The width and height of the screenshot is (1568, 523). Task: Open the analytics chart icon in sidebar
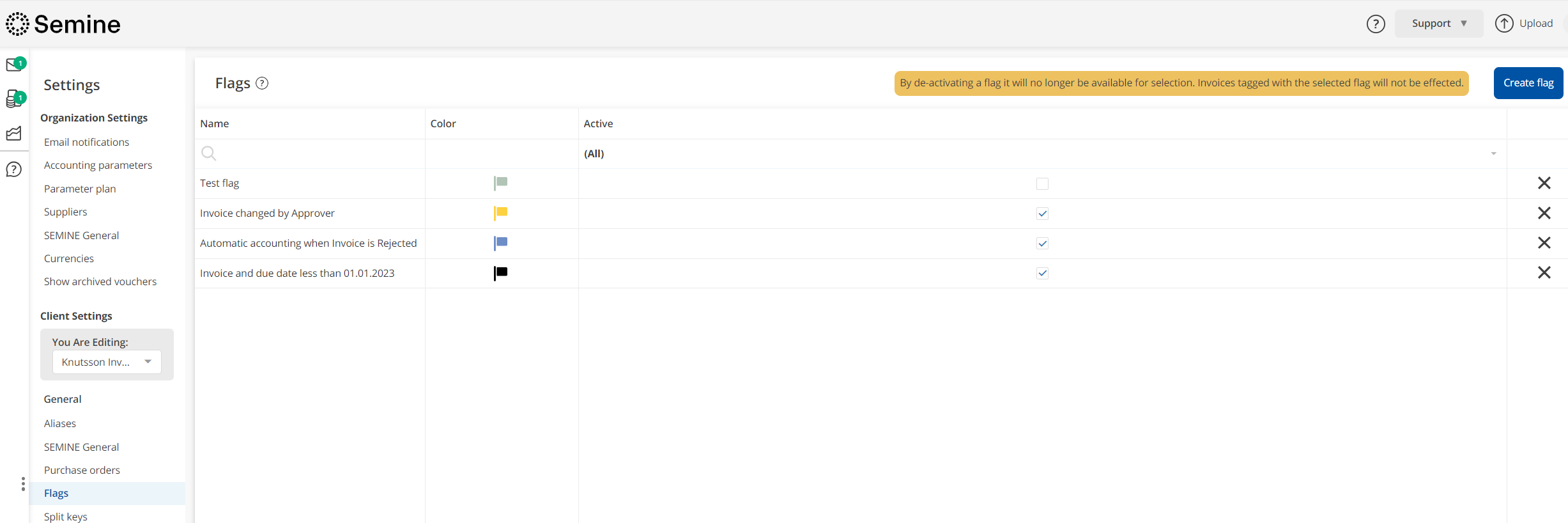coord(14,134)
